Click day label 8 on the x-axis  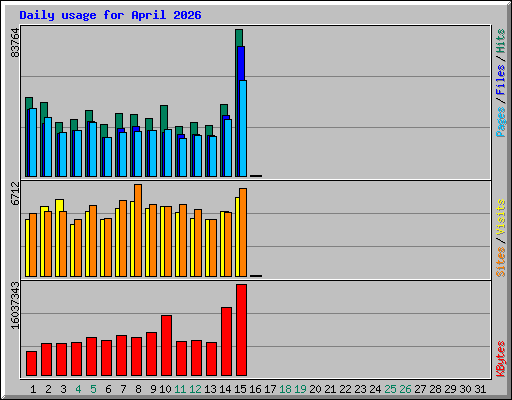[138, 389]
